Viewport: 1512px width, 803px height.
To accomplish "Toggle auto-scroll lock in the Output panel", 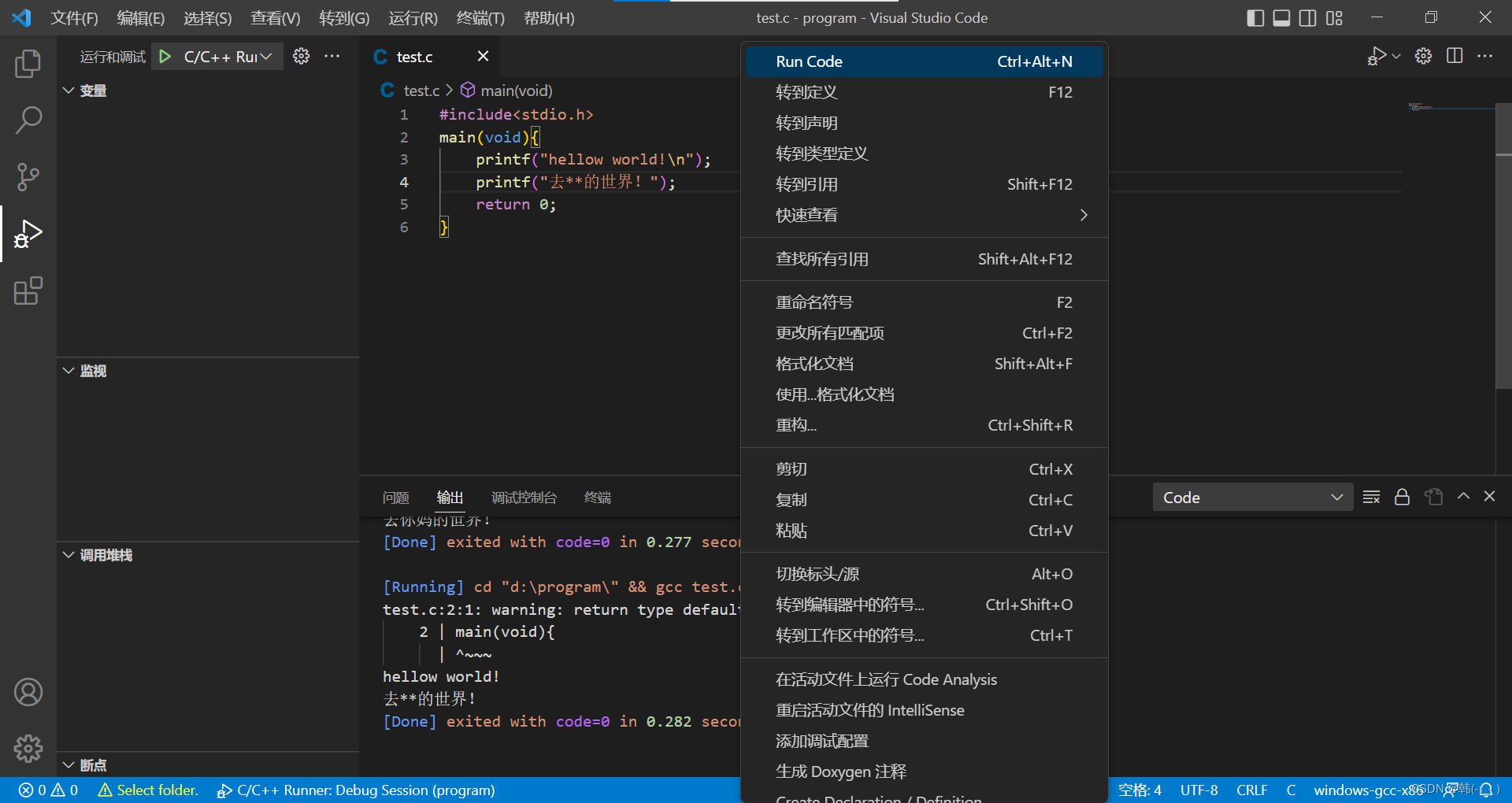I will (1402, 497).
